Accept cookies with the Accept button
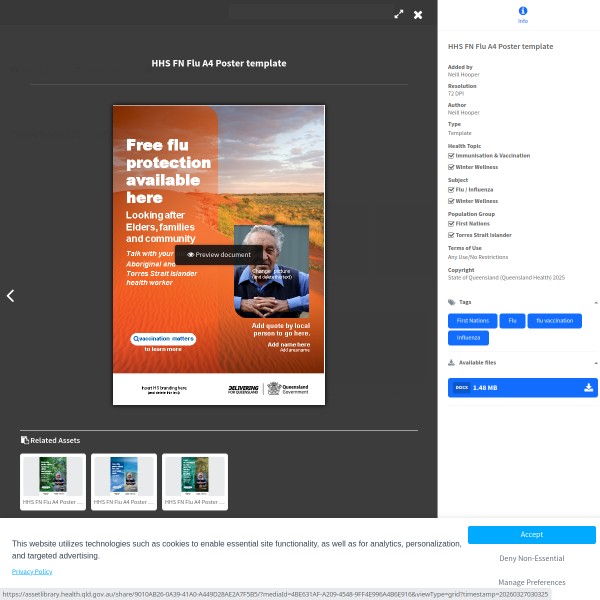 click(531, 535)
